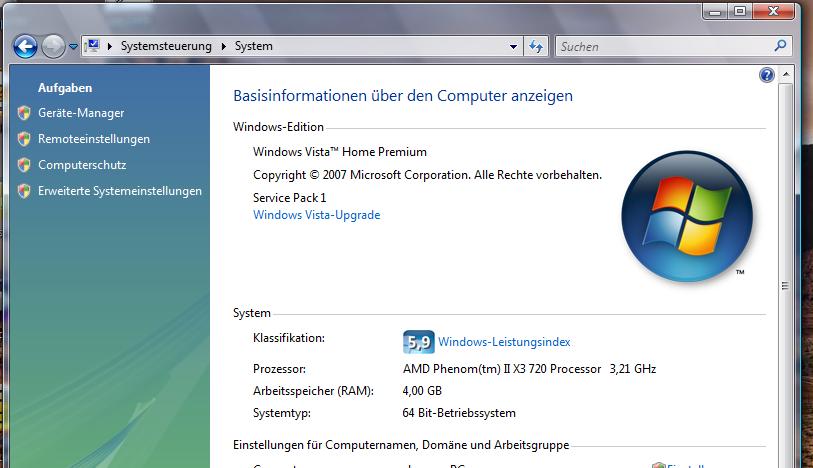Click the 'AMD Phenom(tm) II X3 720 Processor' value

click(x=502, y=369)
